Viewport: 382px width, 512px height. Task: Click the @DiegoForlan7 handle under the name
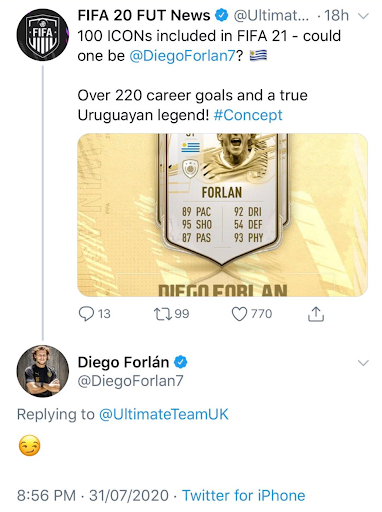(x=130, y=381)
